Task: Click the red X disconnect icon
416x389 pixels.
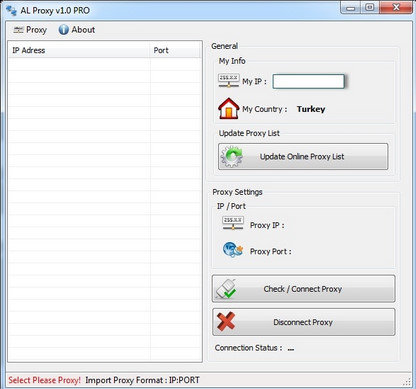Action: tap(226, 321)
